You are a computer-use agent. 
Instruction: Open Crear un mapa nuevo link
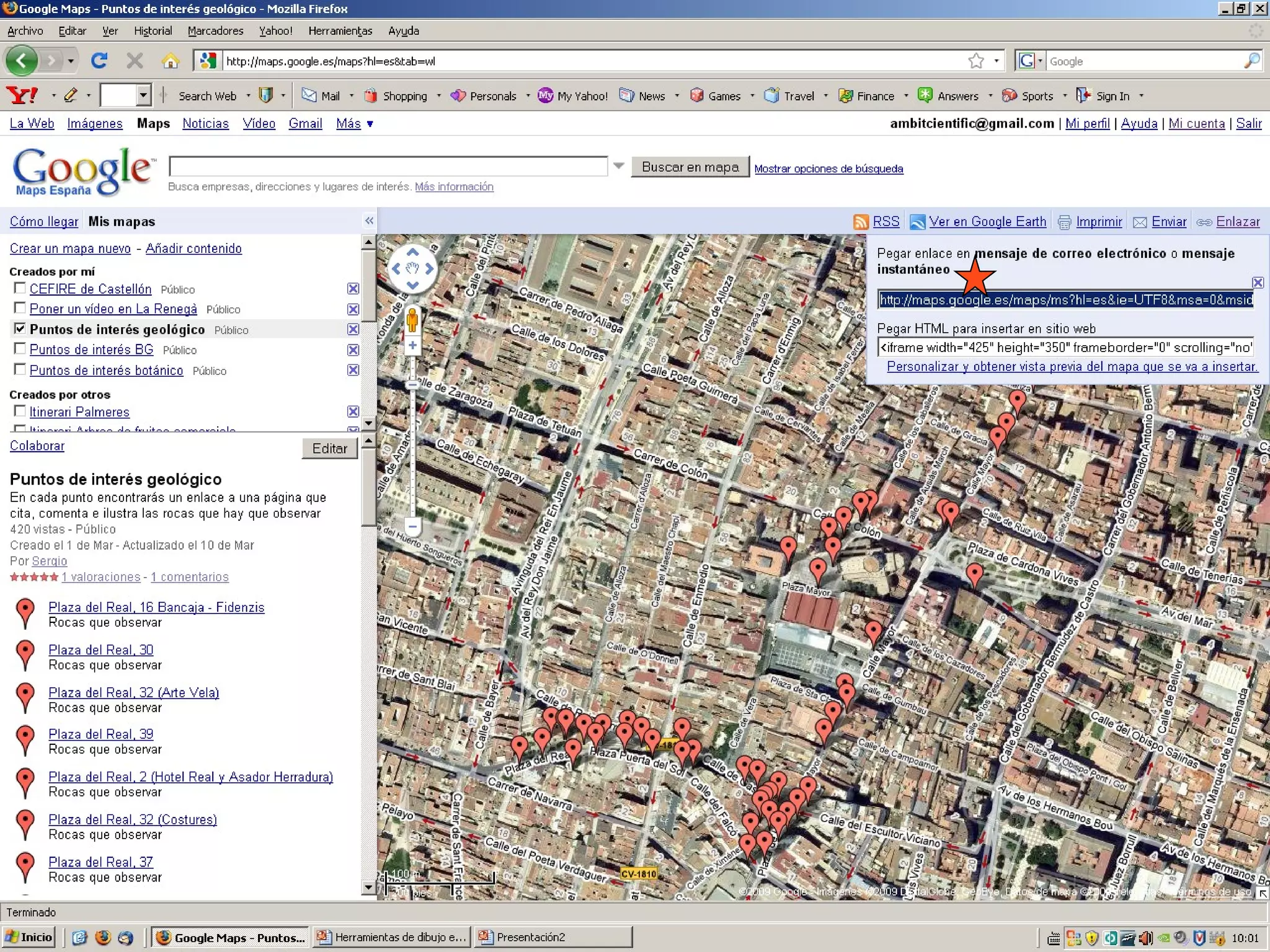coord(70,249)
